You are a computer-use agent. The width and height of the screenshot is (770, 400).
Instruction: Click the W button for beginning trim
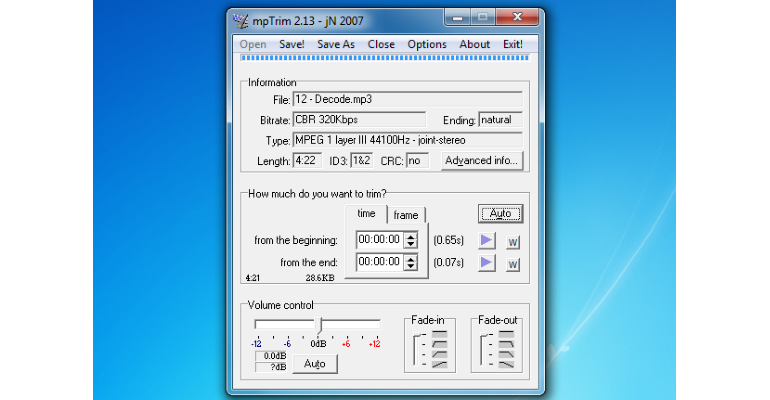point(513,242)
